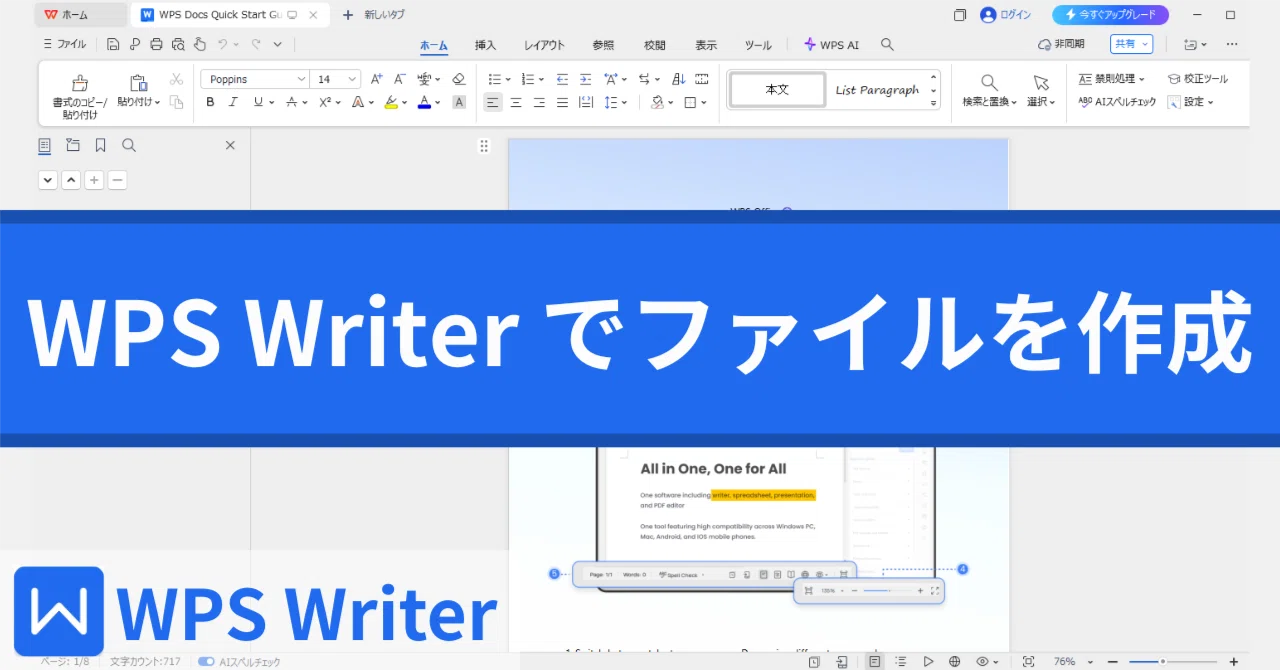Toggle print layout view in status bar
Screen dimensions: 1280x670
(875, 662)
